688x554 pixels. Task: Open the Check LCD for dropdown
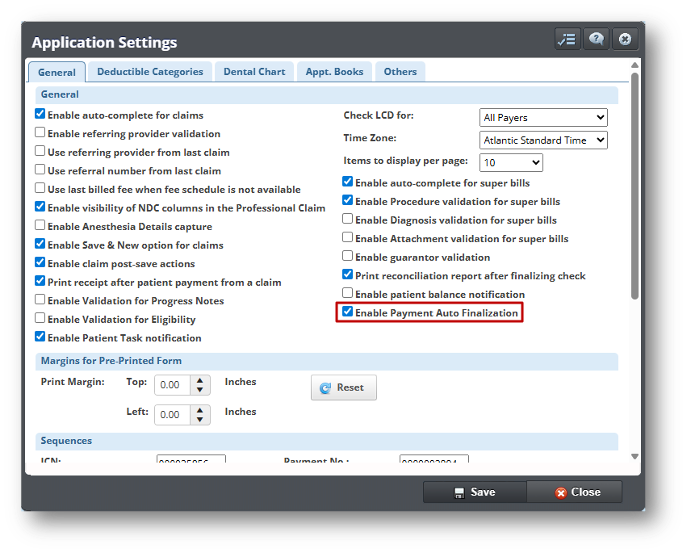[x=544, y=117]
